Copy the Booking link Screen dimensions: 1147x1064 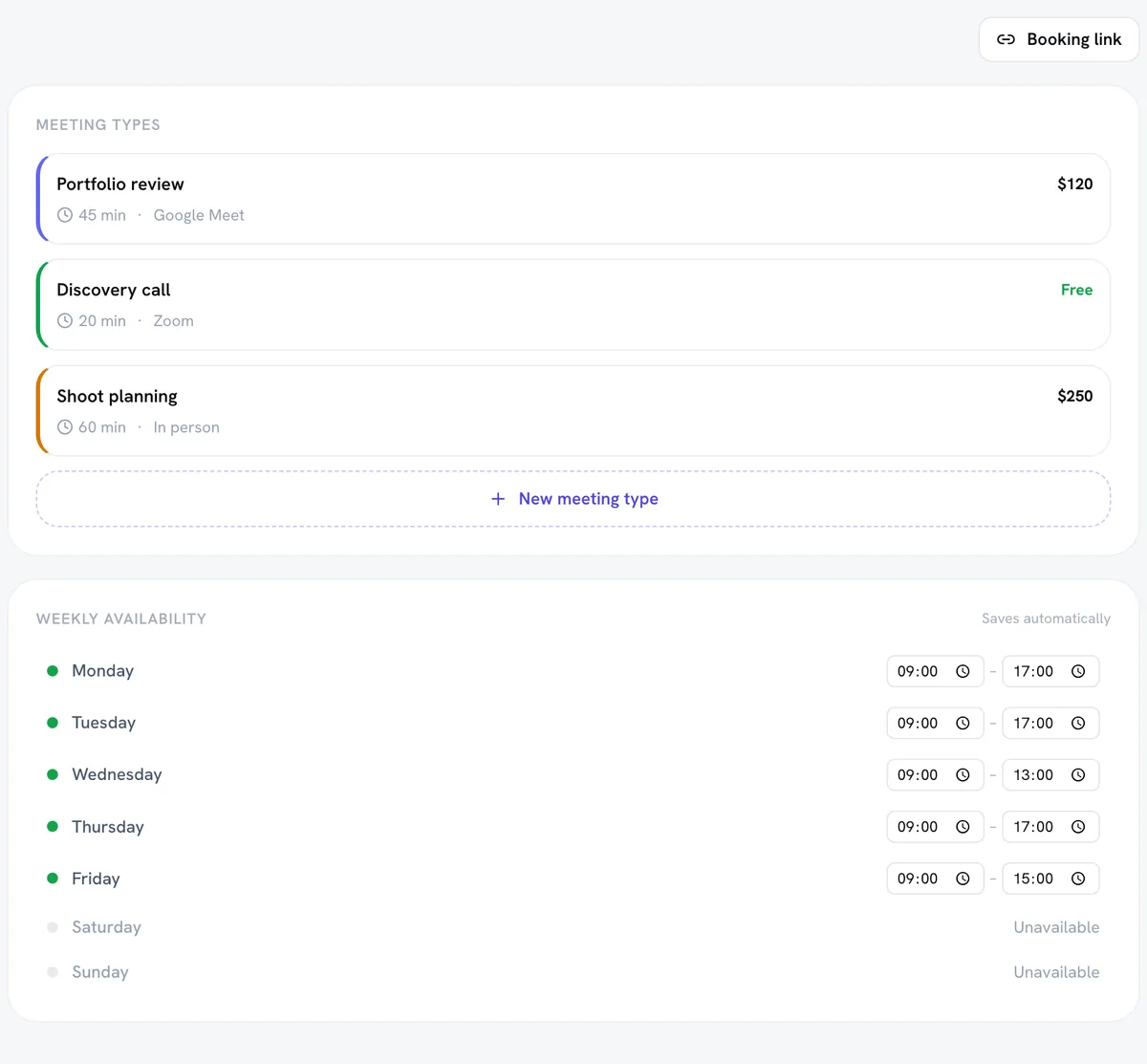click(1059, 39)
